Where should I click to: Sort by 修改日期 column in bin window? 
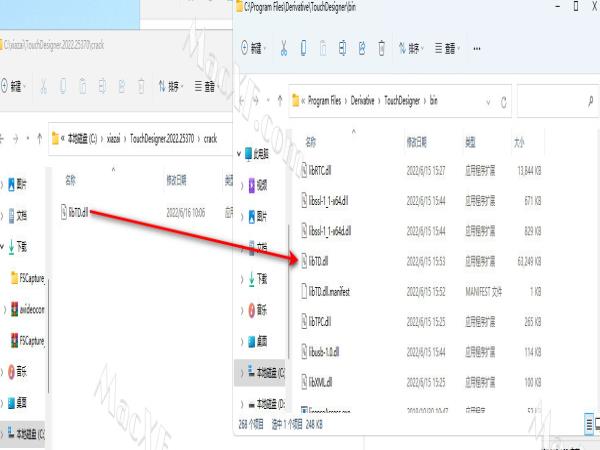click(x=417, y=143)
